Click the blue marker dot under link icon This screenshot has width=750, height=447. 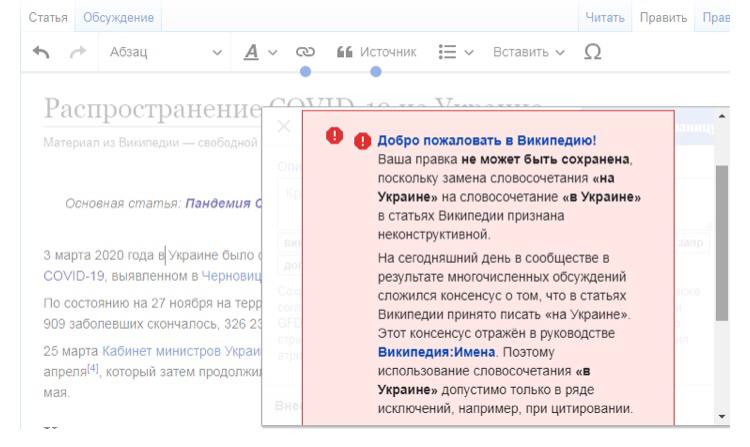coord(305,72)
